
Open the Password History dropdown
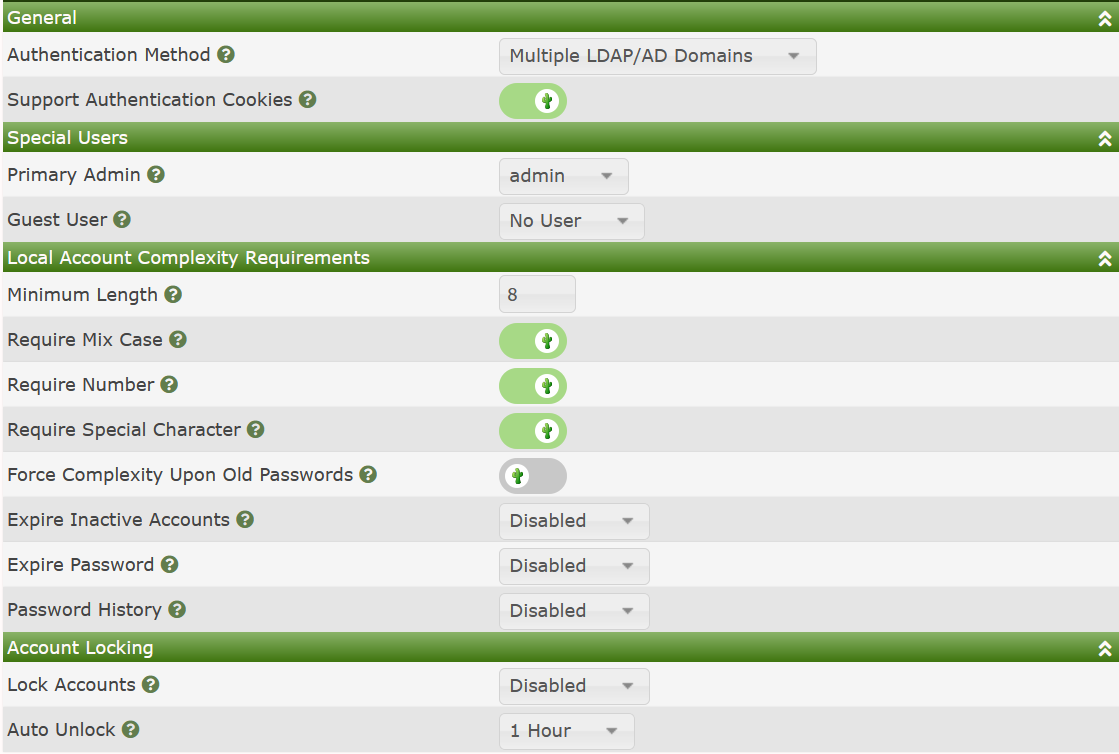point(573,611)
